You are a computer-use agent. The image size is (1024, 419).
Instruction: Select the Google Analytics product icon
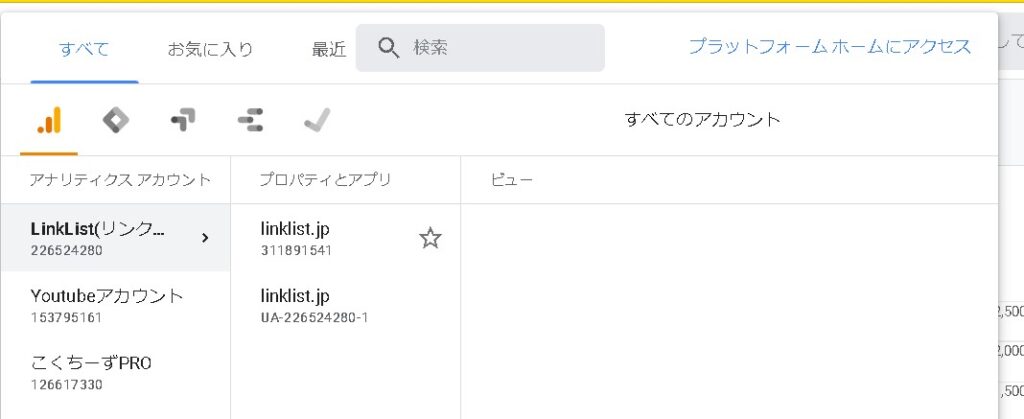pos(49,120)
